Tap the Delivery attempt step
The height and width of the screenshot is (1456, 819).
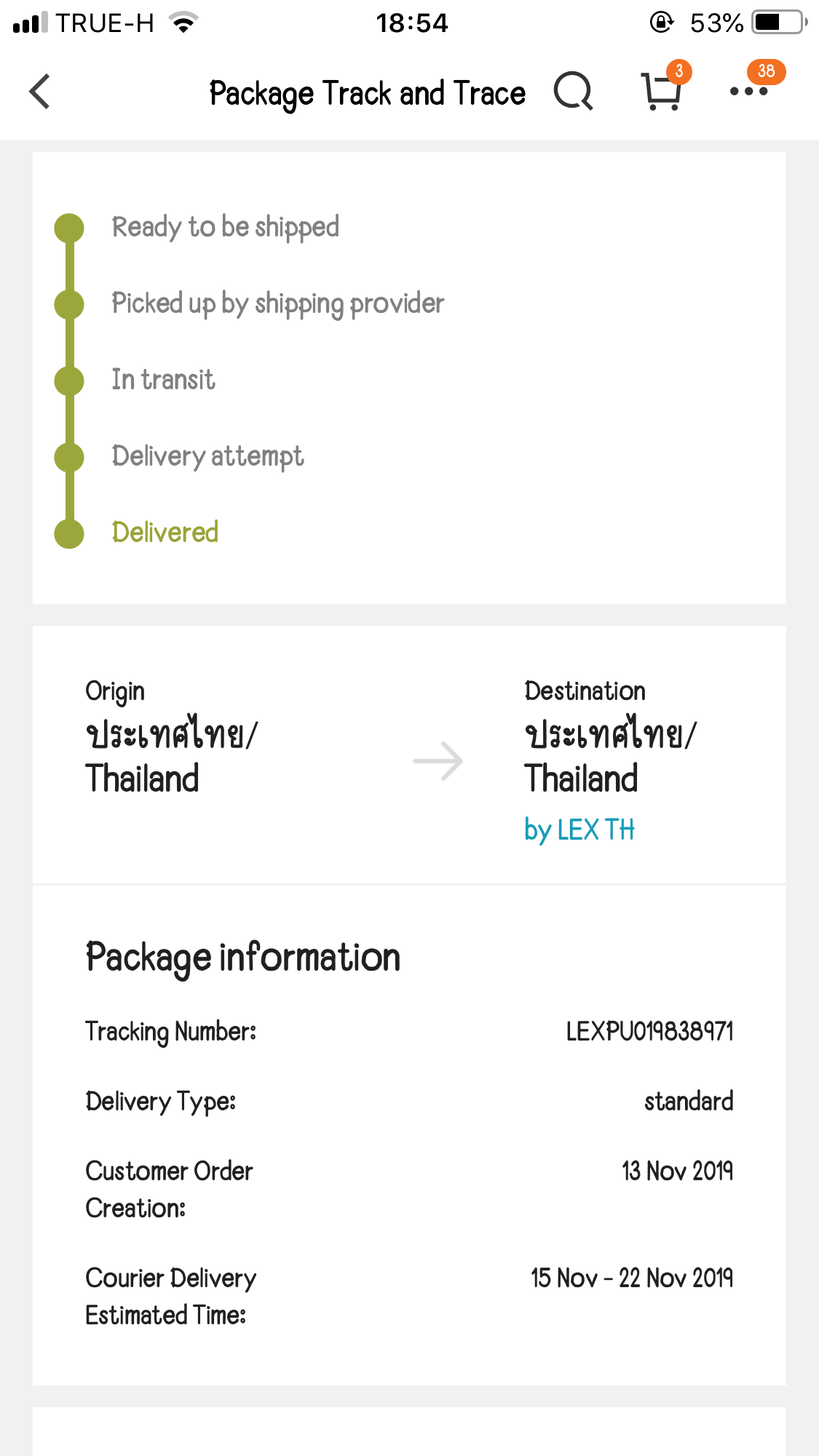pos(207,456)
